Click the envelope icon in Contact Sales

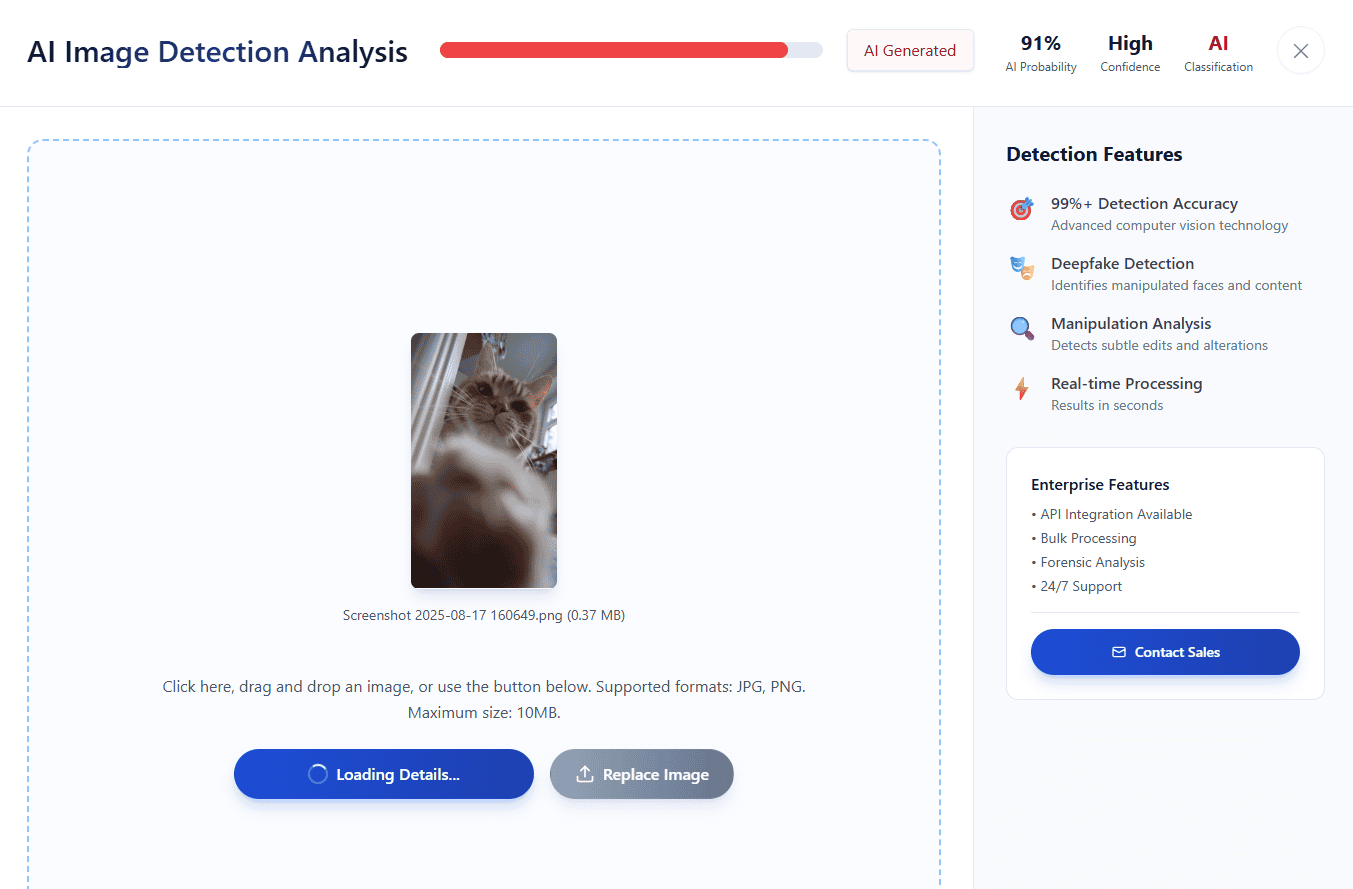click(x=1119, y=652)
